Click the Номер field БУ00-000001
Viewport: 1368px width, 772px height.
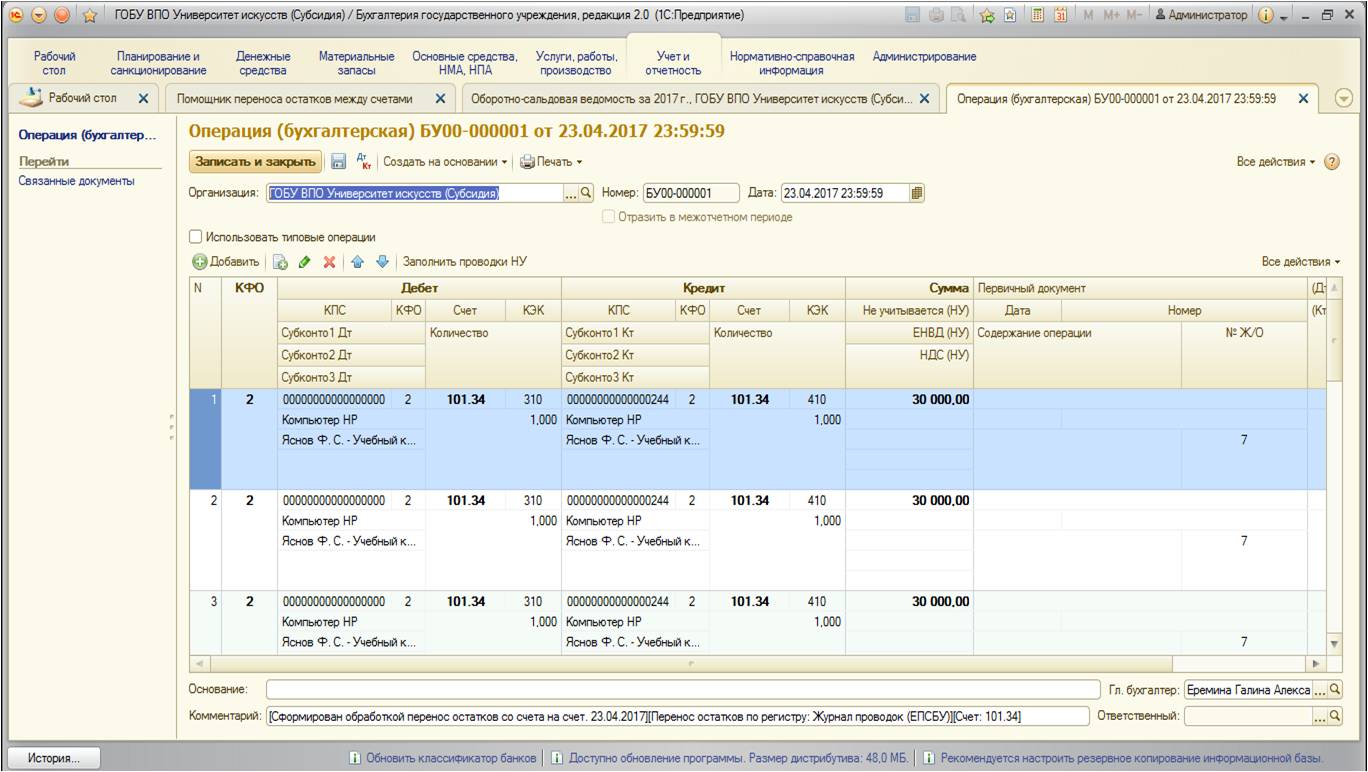coord(690,193)
